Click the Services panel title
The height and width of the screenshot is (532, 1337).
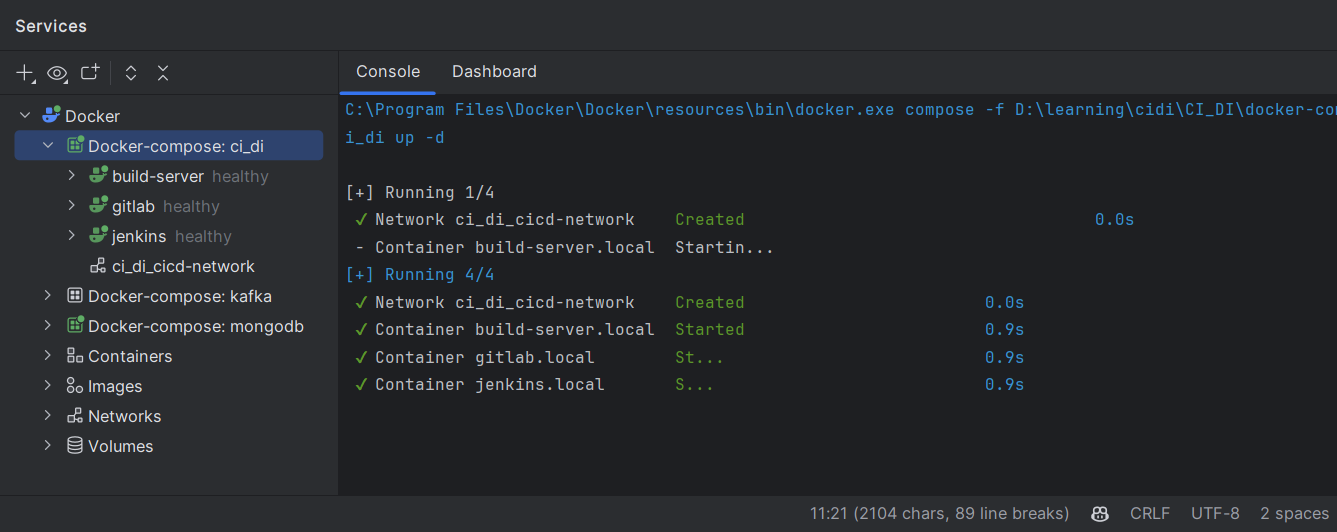pyautogui.click(x=51, y=26)
